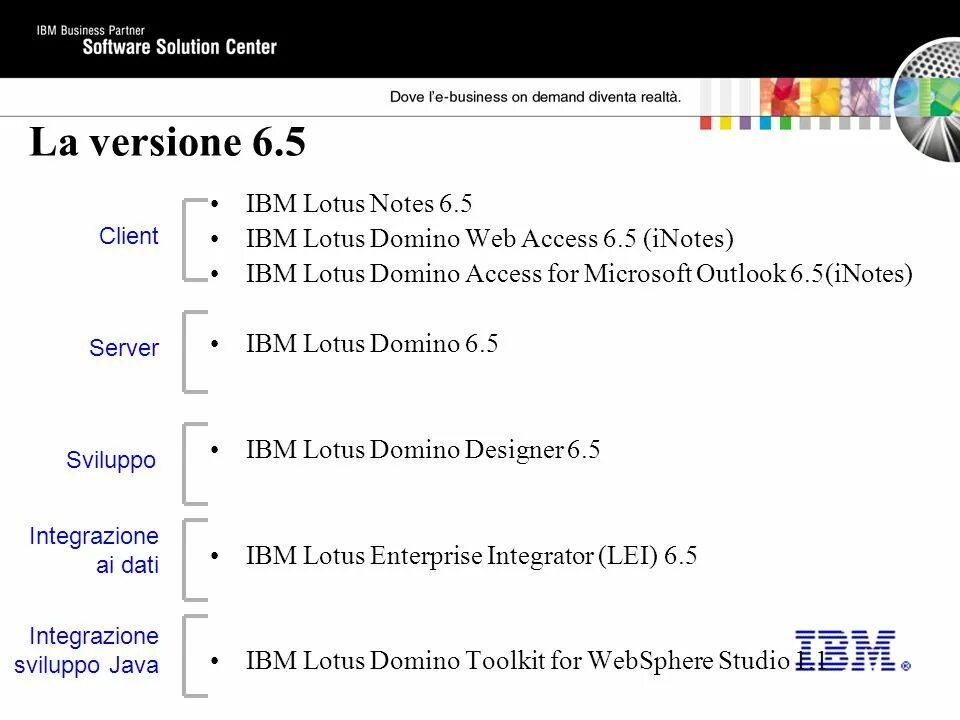The height and width of the screenshot is (720, 960).
Task: Click "IBM Lotus Domino Web Access 6.5 (iNotes)"
Action: click(490, 239)
